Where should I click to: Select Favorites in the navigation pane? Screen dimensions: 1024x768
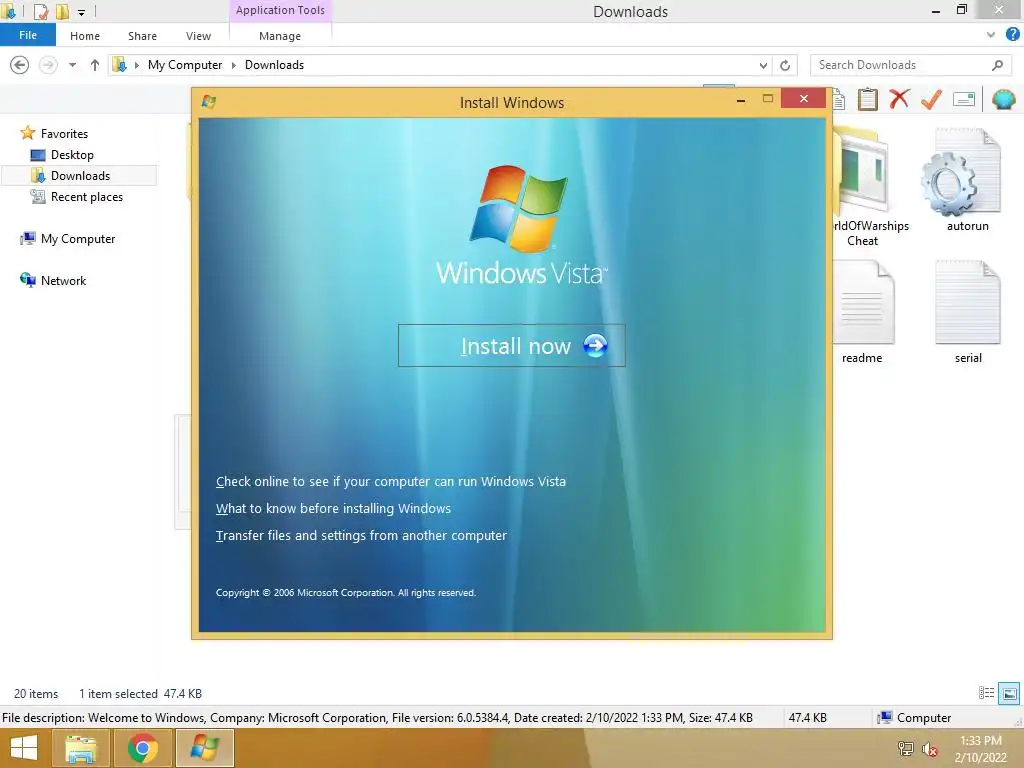click(64, 133)
